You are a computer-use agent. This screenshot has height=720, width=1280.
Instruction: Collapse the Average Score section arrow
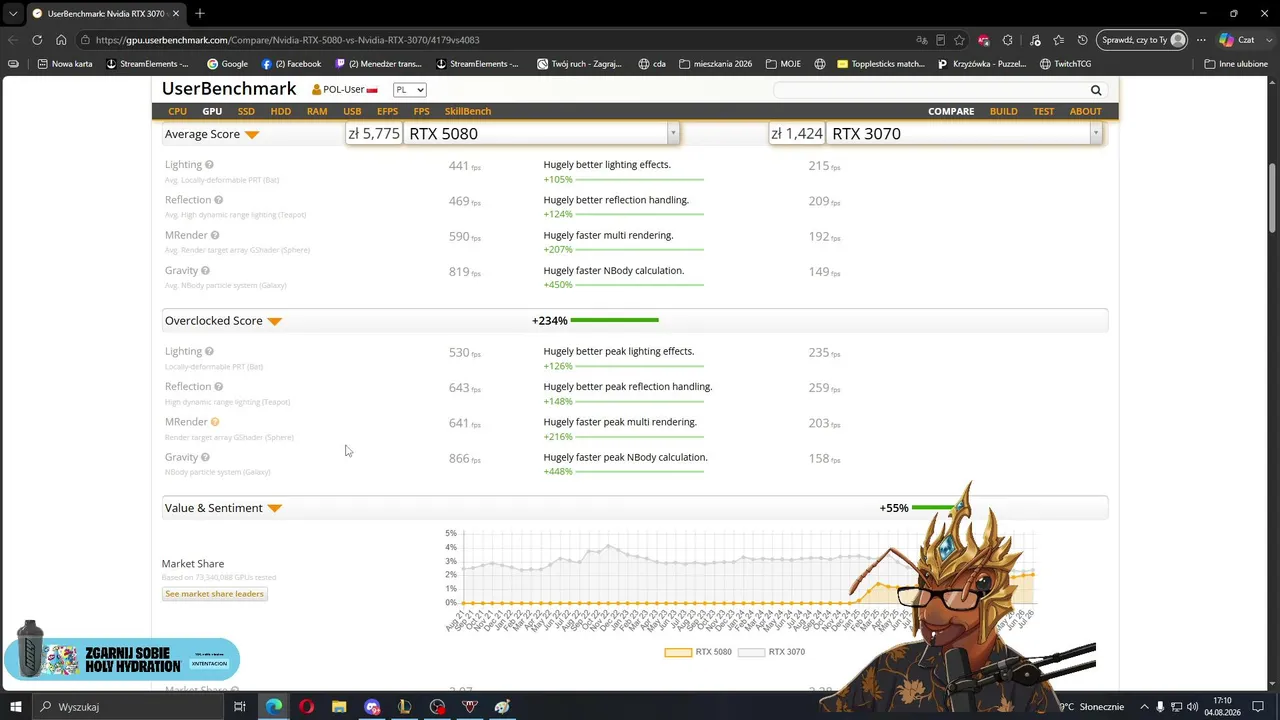[252, 134]
